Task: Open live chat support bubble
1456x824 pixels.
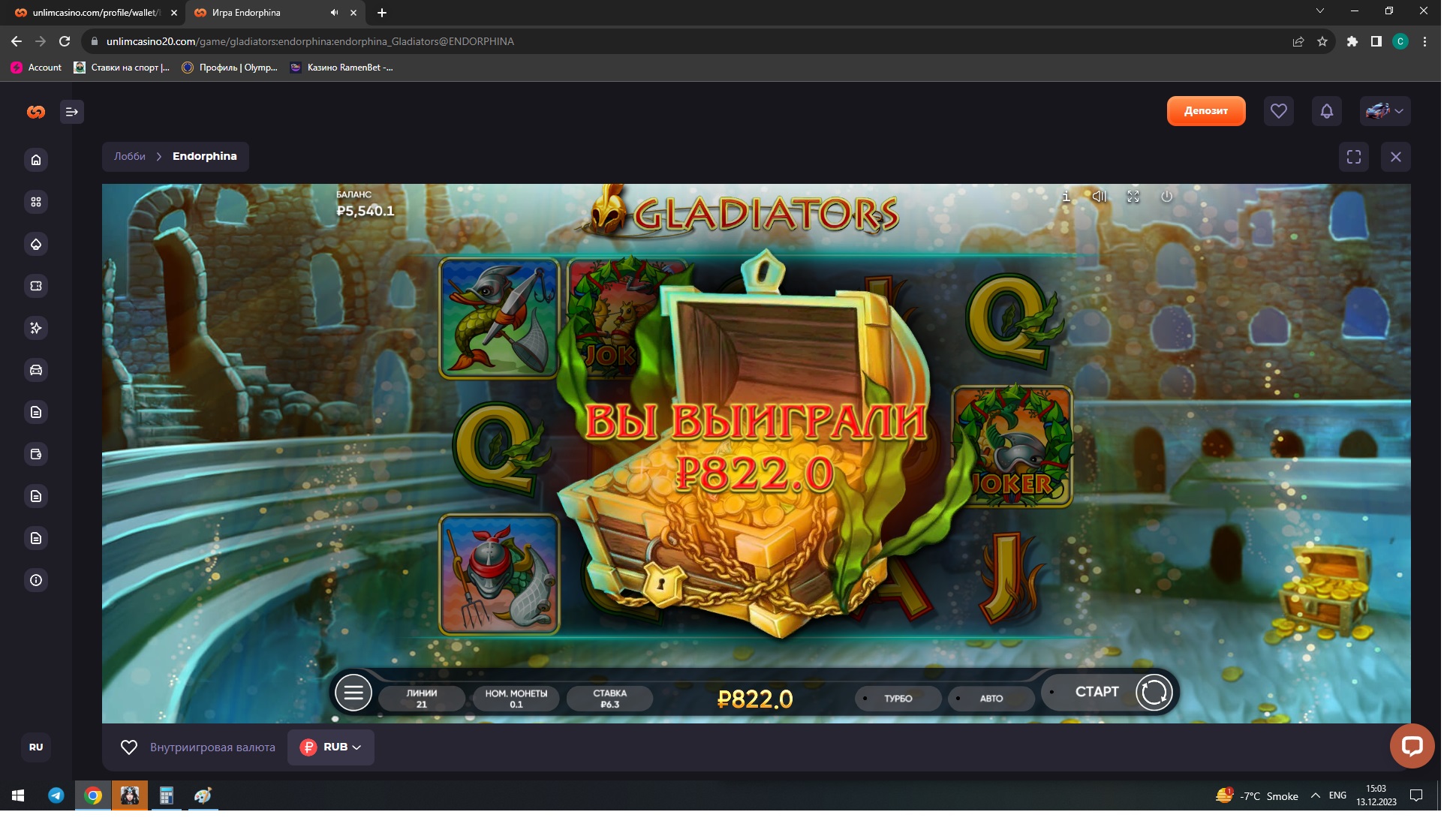Action: coord(1412,746)
